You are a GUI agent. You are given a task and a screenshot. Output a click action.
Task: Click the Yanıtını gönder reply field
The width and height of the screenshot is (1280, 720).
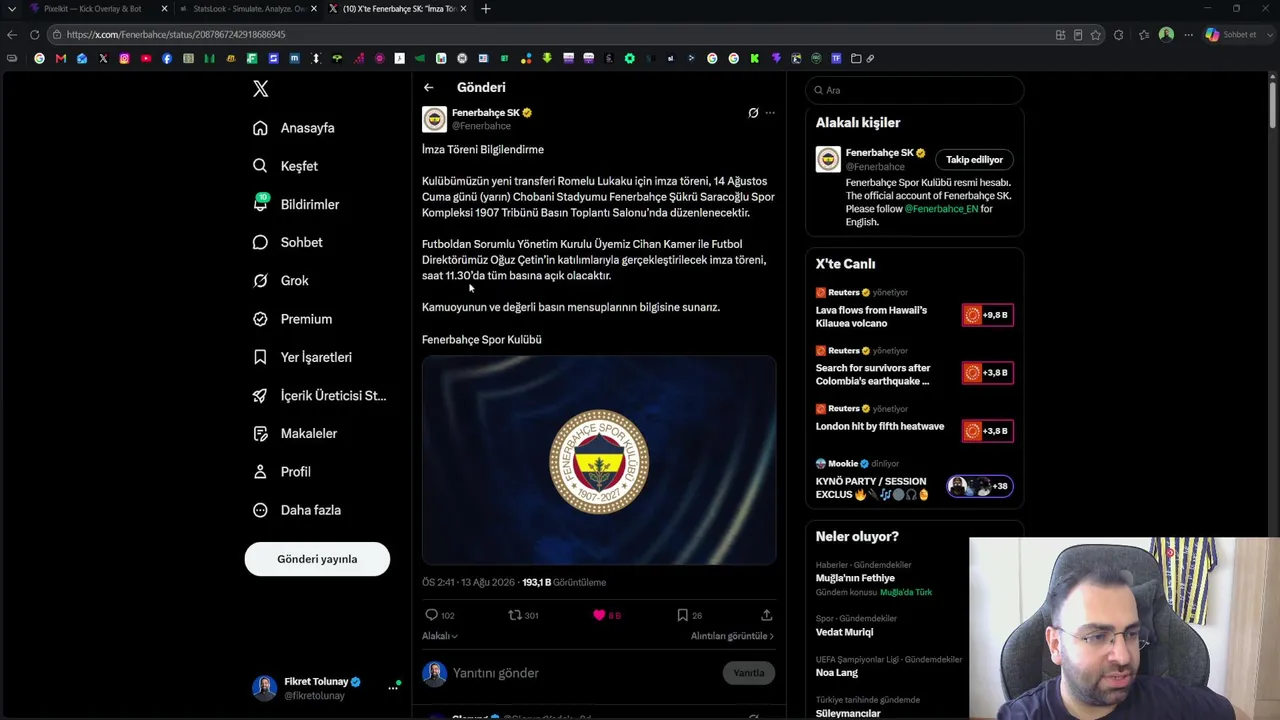[x=585, y=673]
